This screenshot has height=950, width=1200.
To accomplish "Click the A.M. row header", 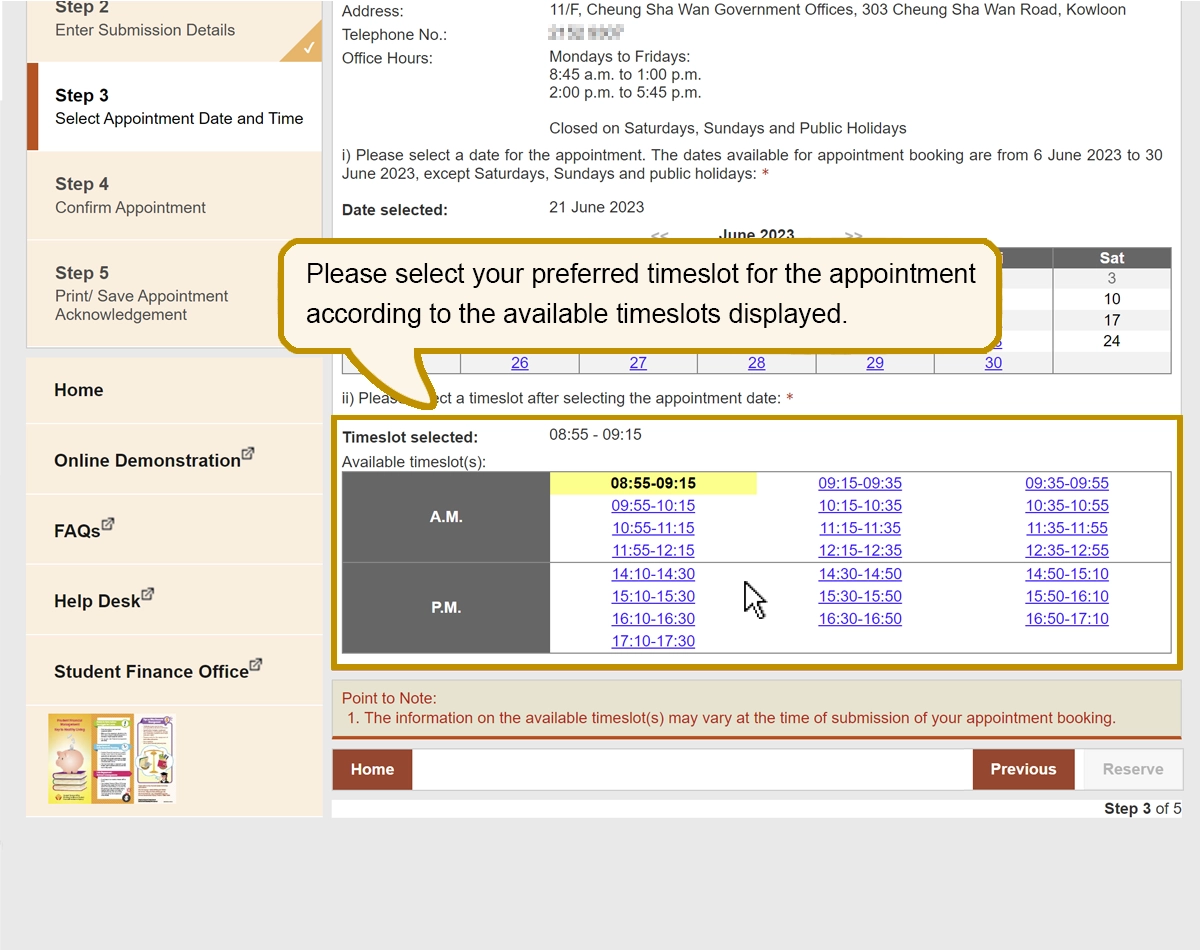I will [x=446, y=517].
